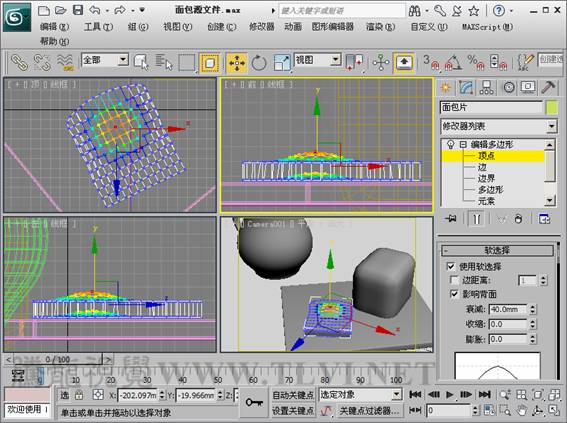567x423 pixels.
Task: Click Bind to Space Warp tool
Action: click(65, 62)
